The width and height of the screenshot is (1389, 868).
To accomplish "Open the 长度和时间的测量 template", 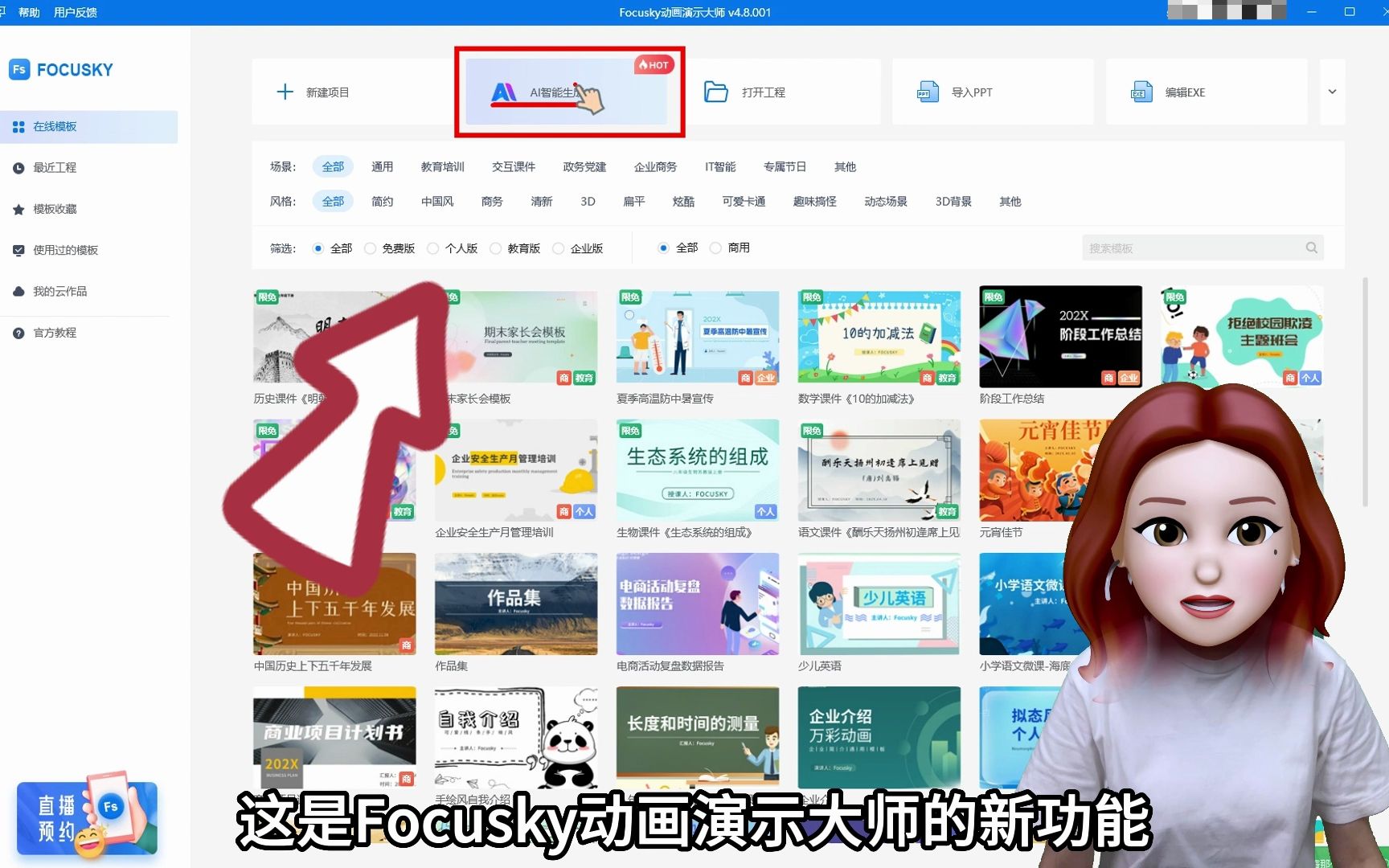I will click(x=697, y=737).
